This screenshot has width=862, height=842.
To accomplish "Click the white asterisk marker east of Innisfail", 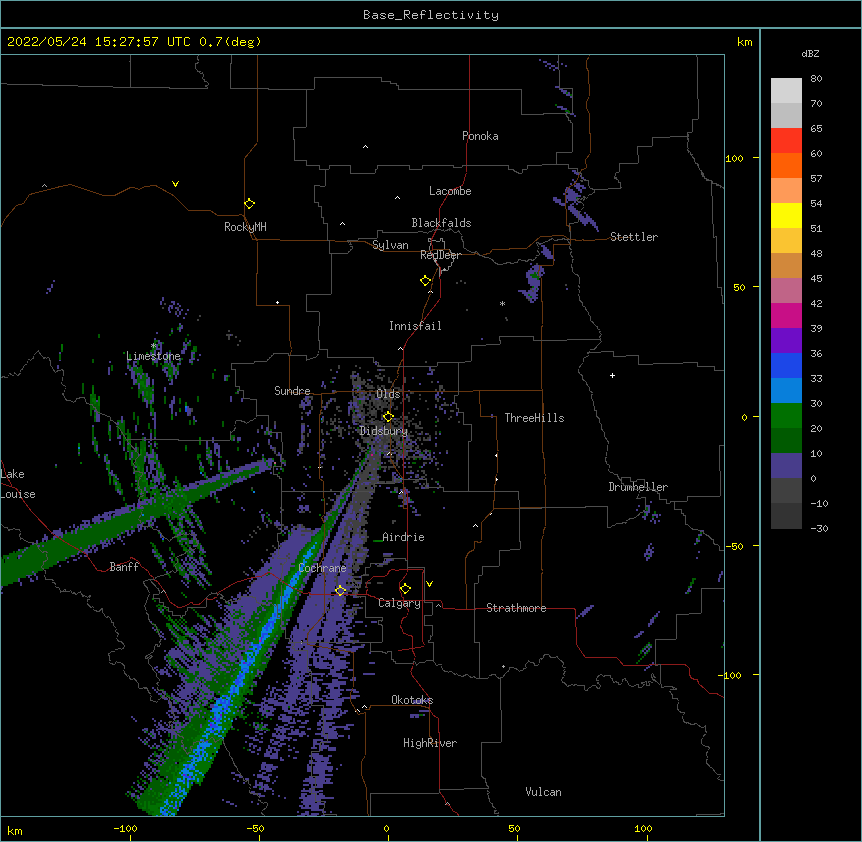I will pyautogui.click(x=502, y=304).
